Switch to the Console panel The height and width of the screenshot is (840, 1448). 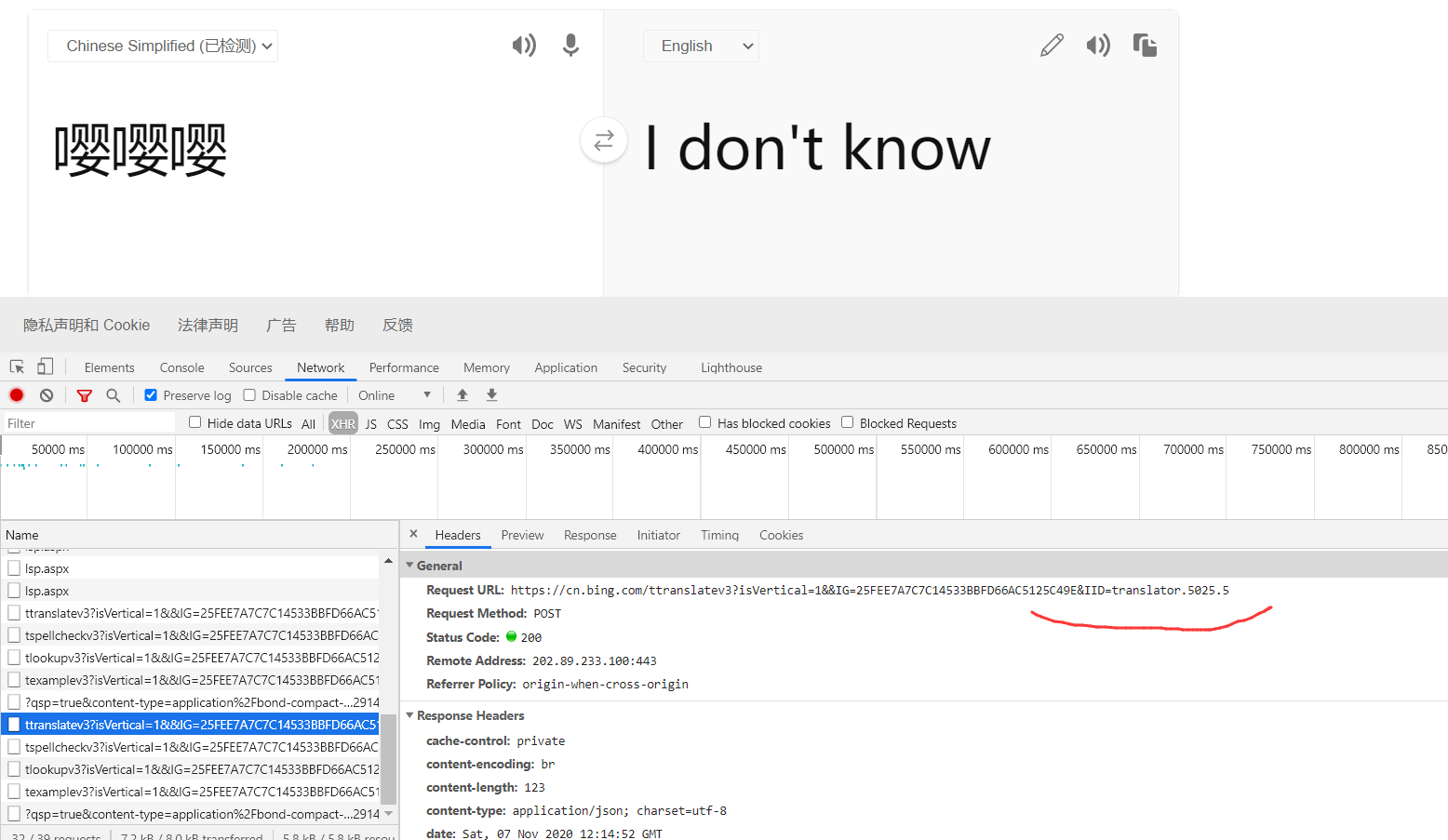click(x=181, y=367)
